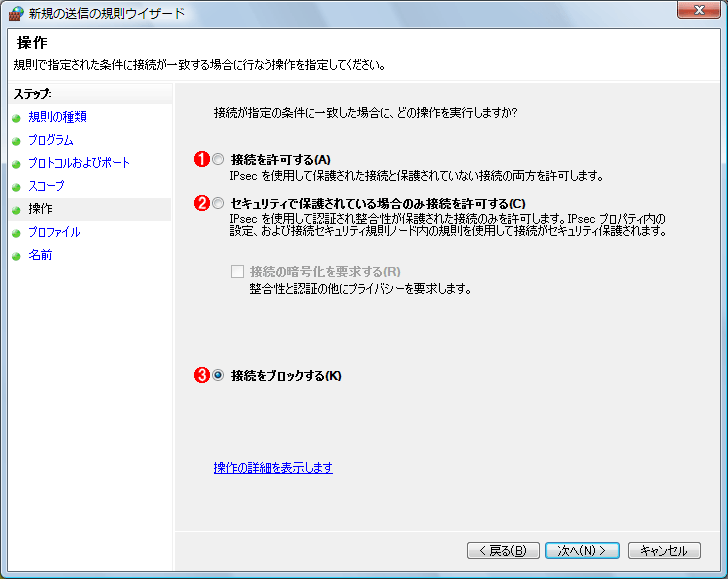Go to the プロファイル step
This screenshot has height=579, width=728.
pos(54,232)
